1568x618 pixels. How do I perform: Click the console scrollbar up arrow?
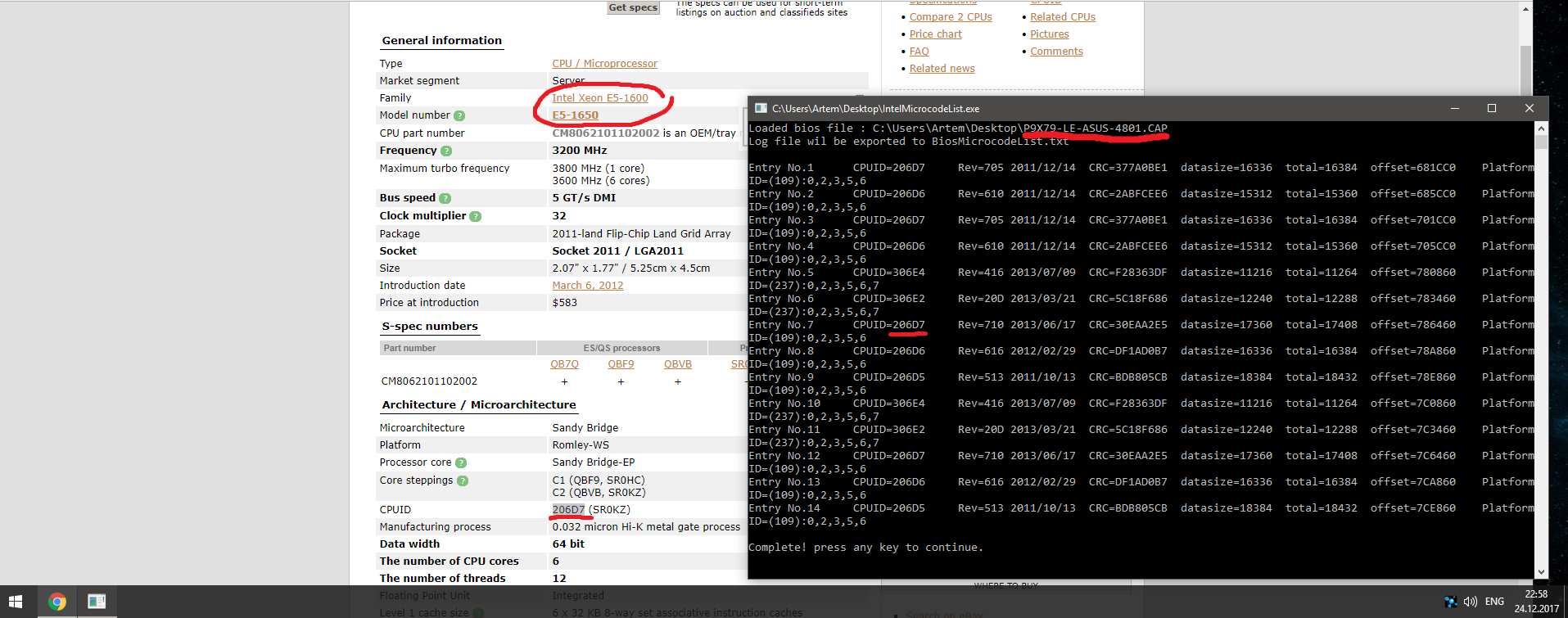[x=1542, y=129]
